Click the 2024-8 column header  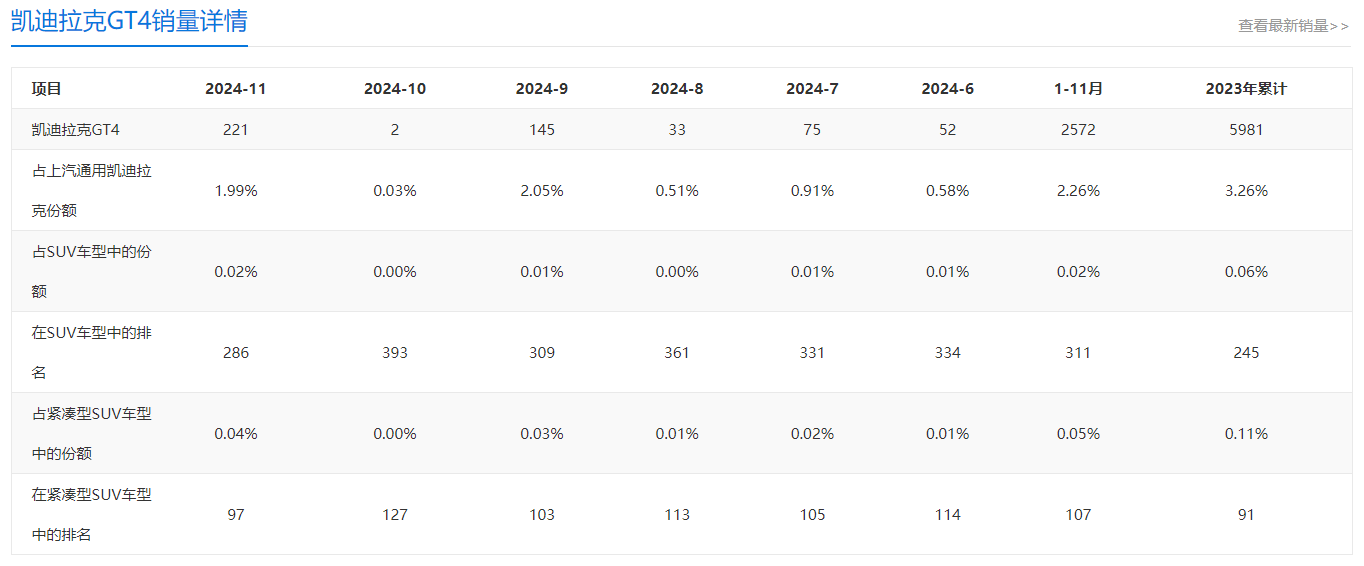pyautogui.click(x=677, y=89)
